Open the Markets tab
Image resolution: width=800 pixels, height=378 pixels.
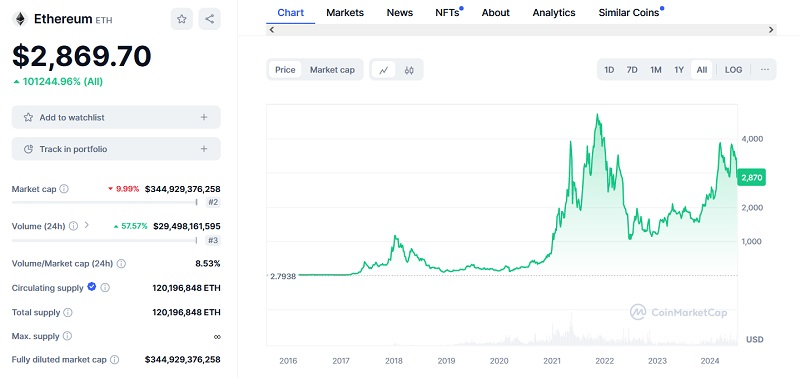point(345,13)
